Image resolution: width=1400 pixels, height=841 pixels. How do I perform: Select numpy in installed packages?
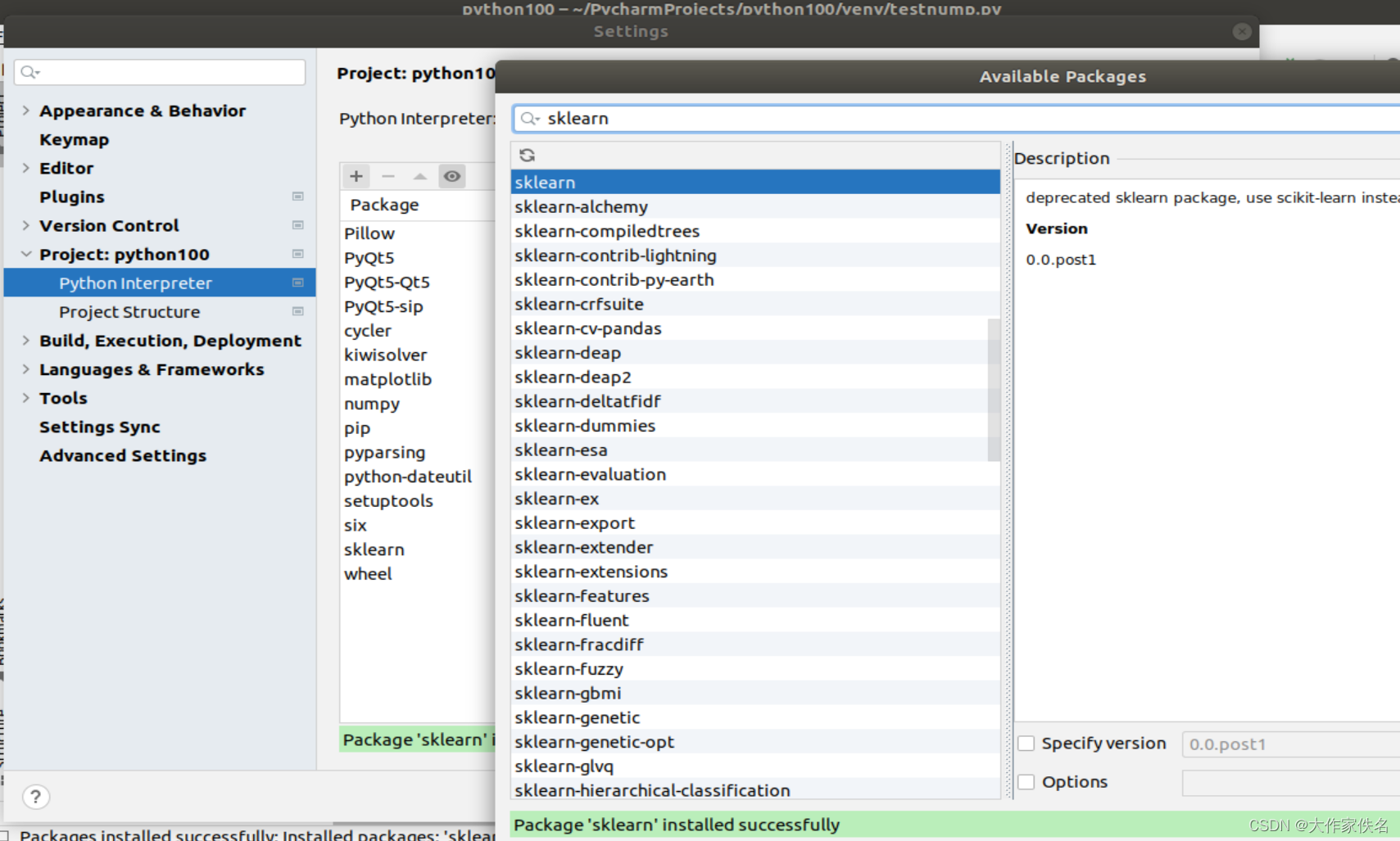418,404
